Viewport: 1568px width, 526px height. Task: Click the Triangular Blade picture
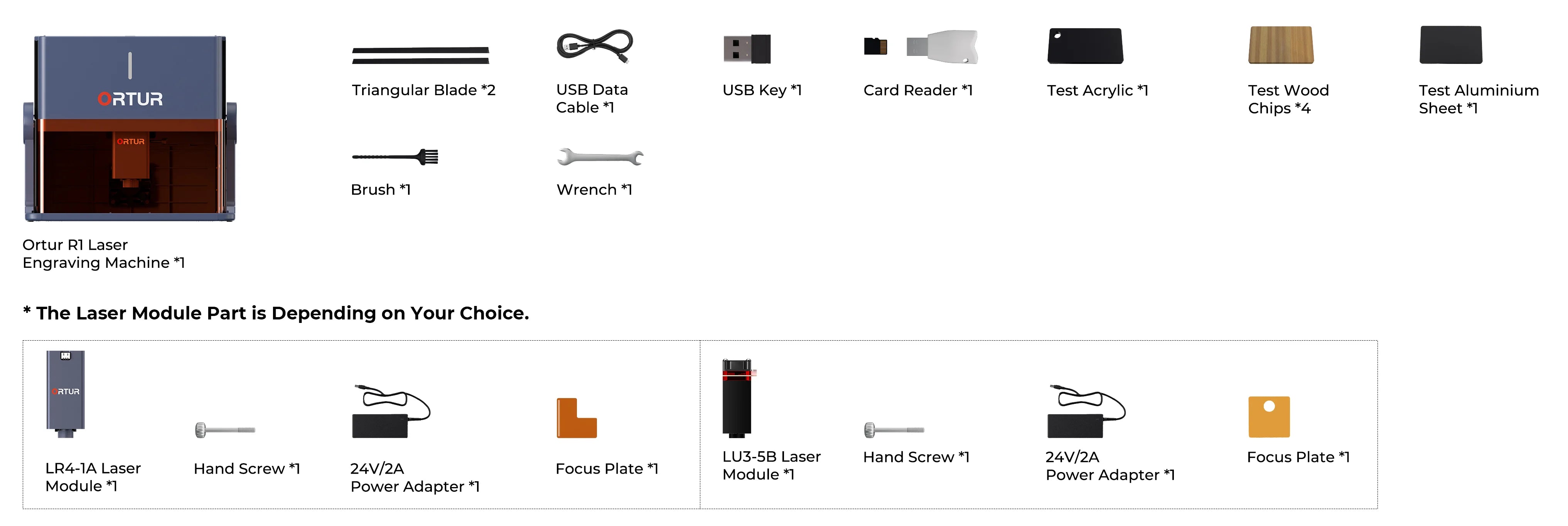(x=421, y=55)
